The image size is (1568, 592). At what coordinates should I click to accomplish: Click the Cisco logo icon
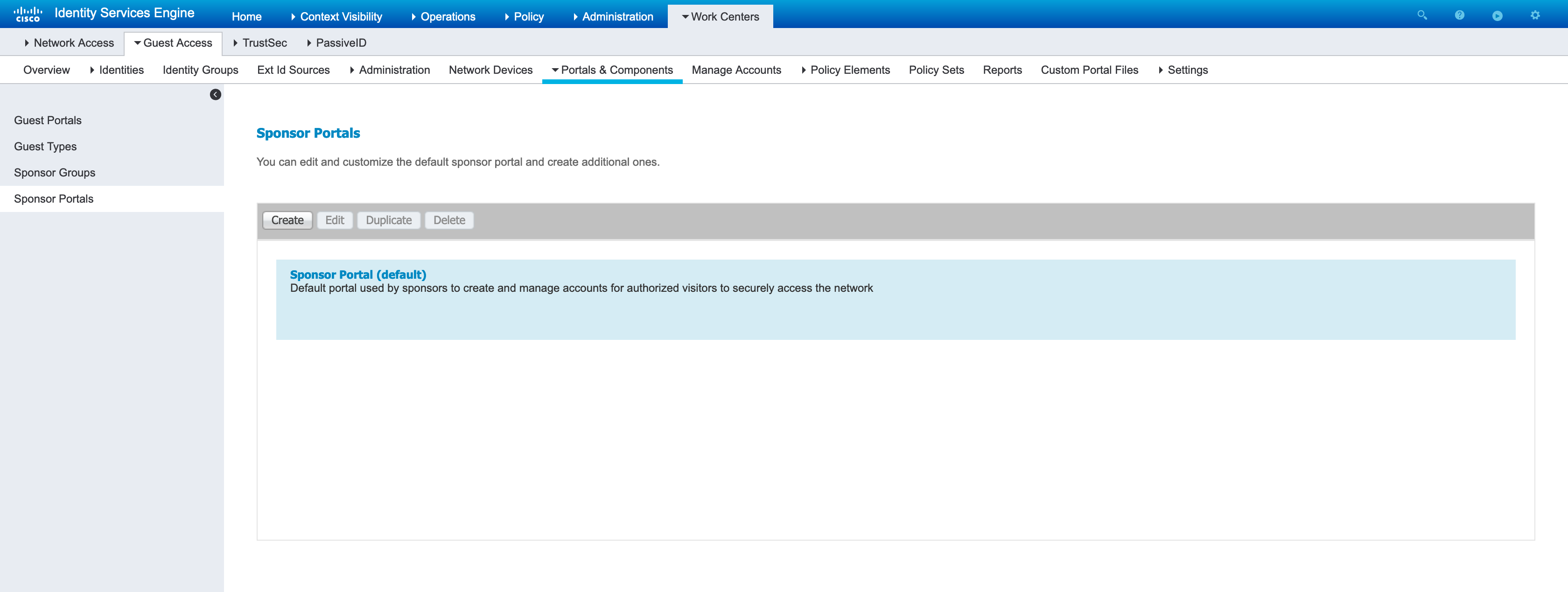(28, 14)
